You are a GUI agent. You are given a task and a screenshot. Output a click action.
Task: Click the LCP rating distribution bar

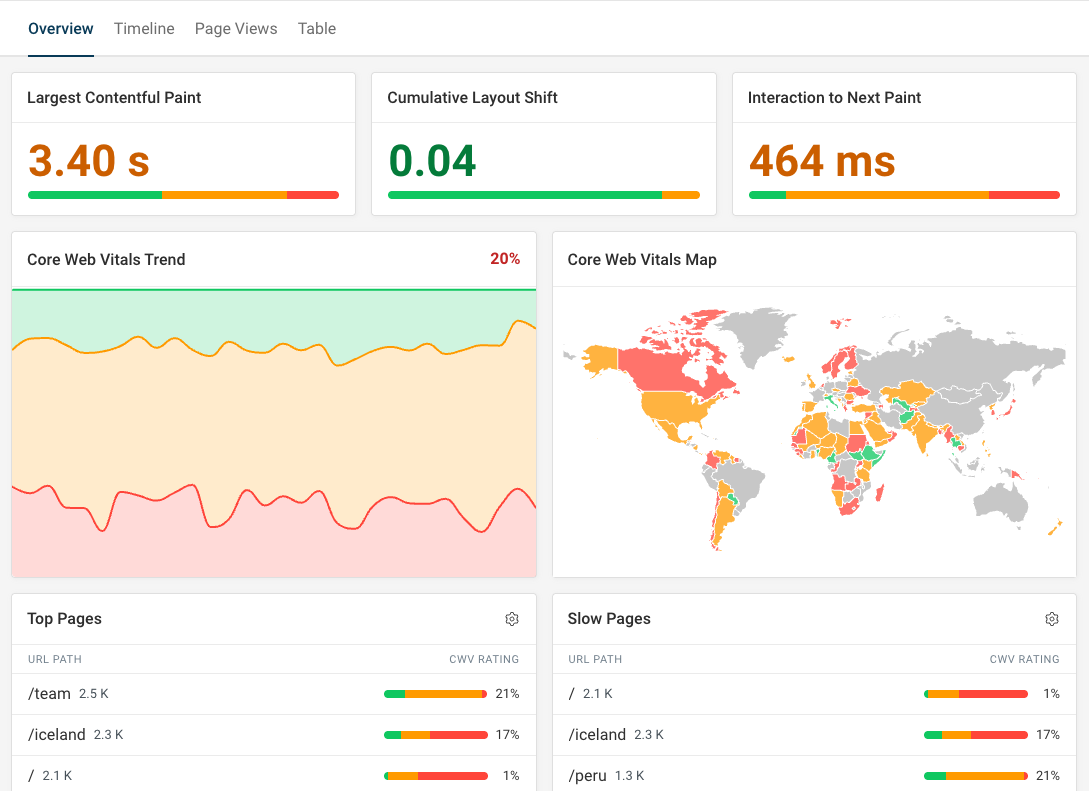[x=183, y=195]
